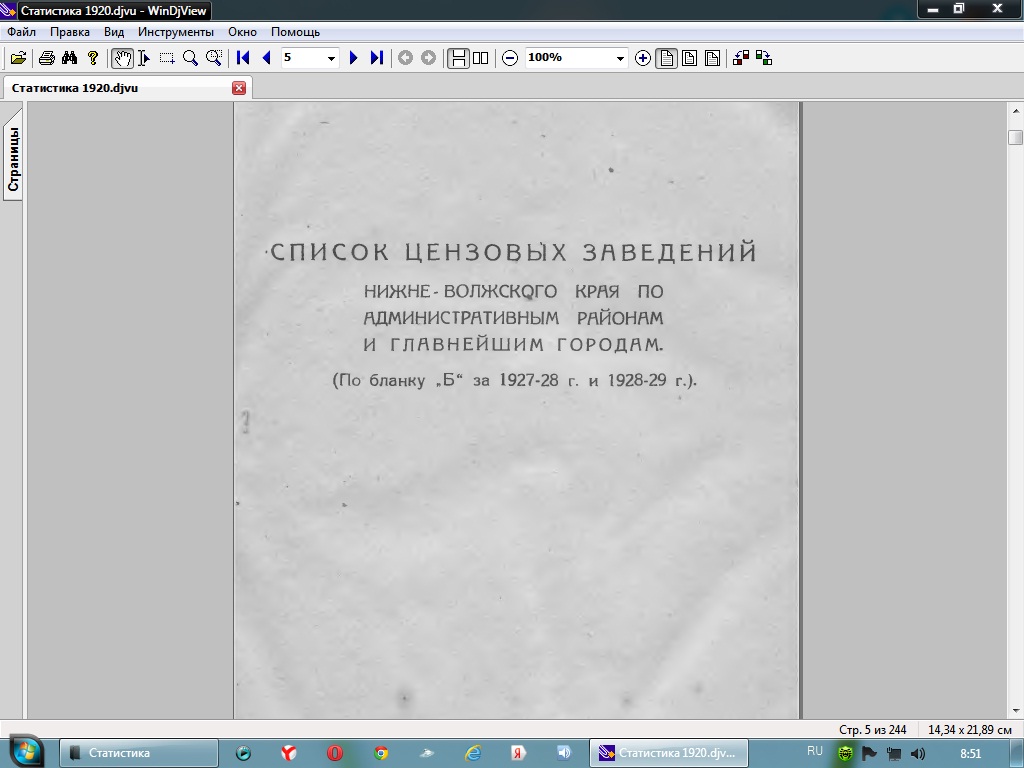
Task: Click the zoom in plus button
Action: click(x=643, y=58)
